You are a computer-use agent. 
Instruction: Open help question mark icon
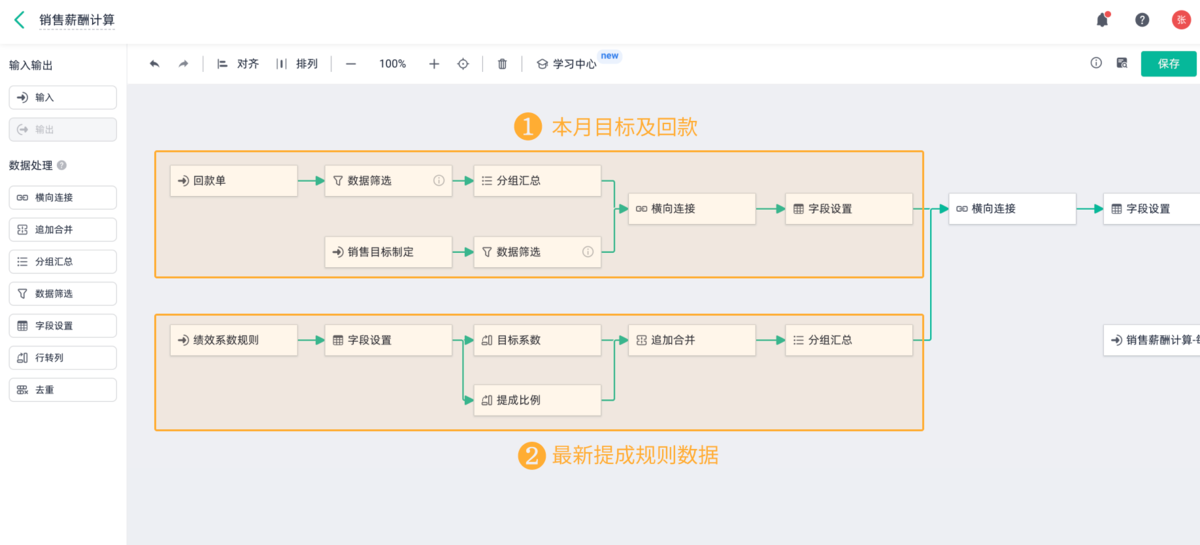pos(1142,20)
